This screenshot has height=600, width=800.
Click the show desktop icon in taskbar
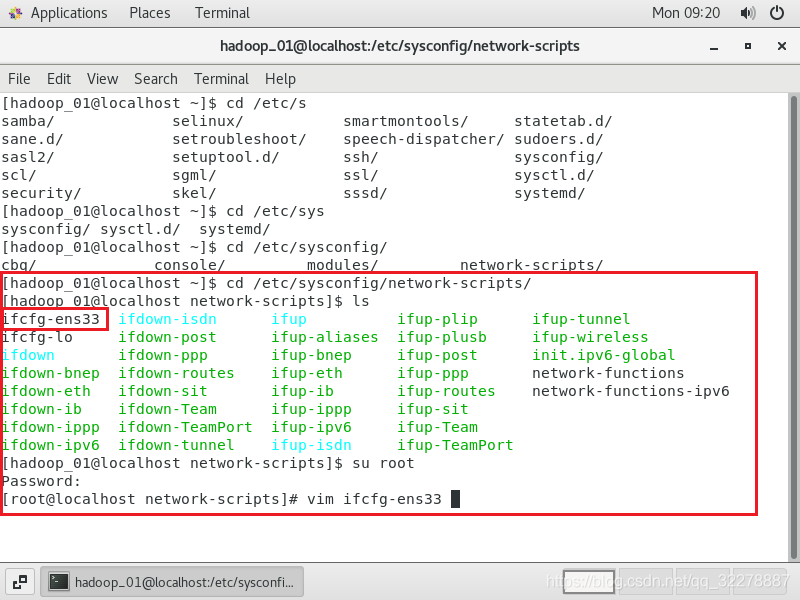pos(20,582)
